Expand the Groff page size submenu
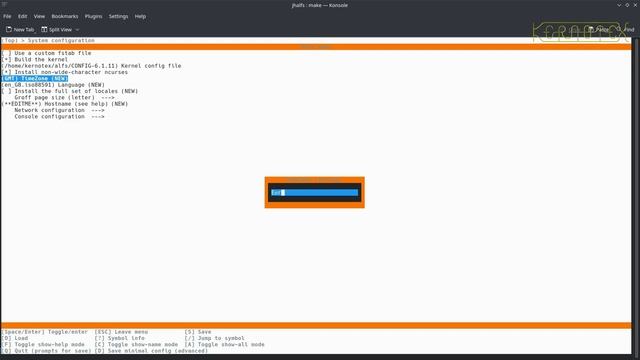The image size is (640, 360). (x=64, y=98)
